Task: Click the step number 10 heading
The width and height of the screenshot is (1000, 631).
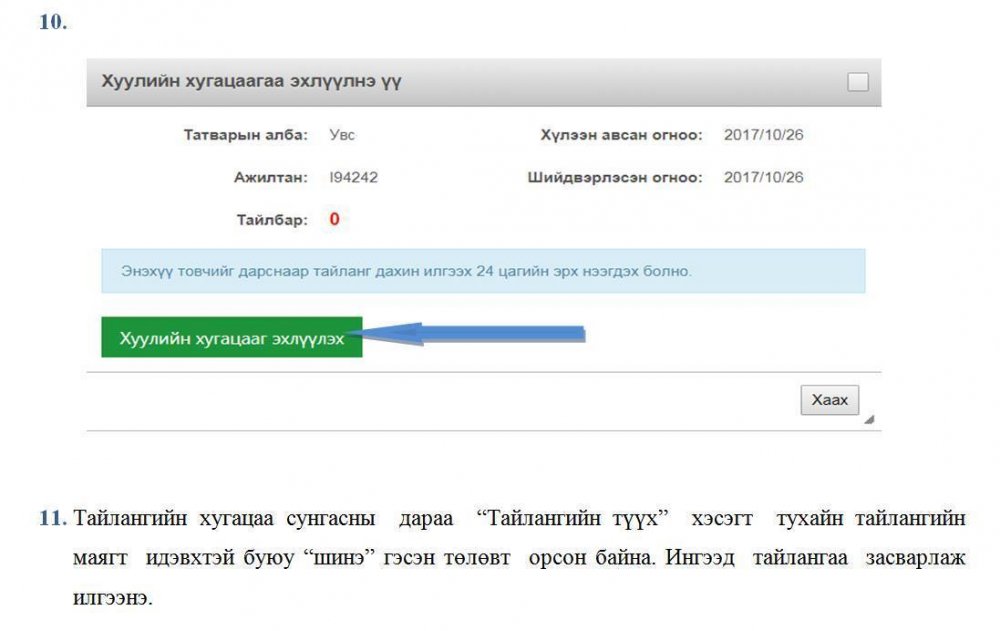Action: (x=53, y=22)
